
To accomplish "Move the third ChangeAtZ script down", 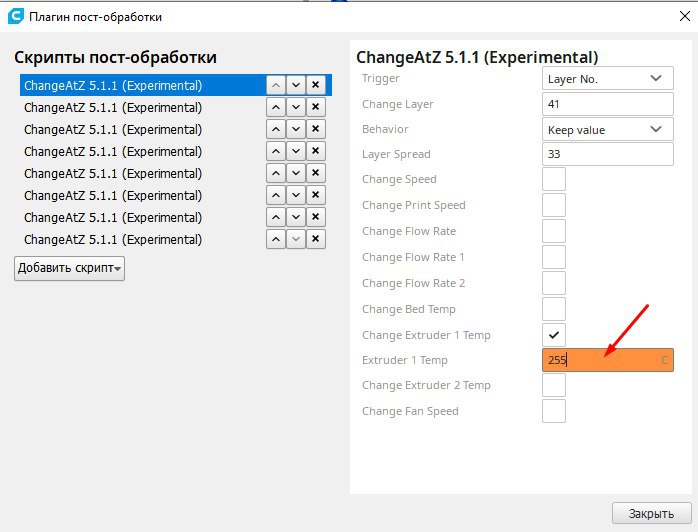I will [296, 129].
